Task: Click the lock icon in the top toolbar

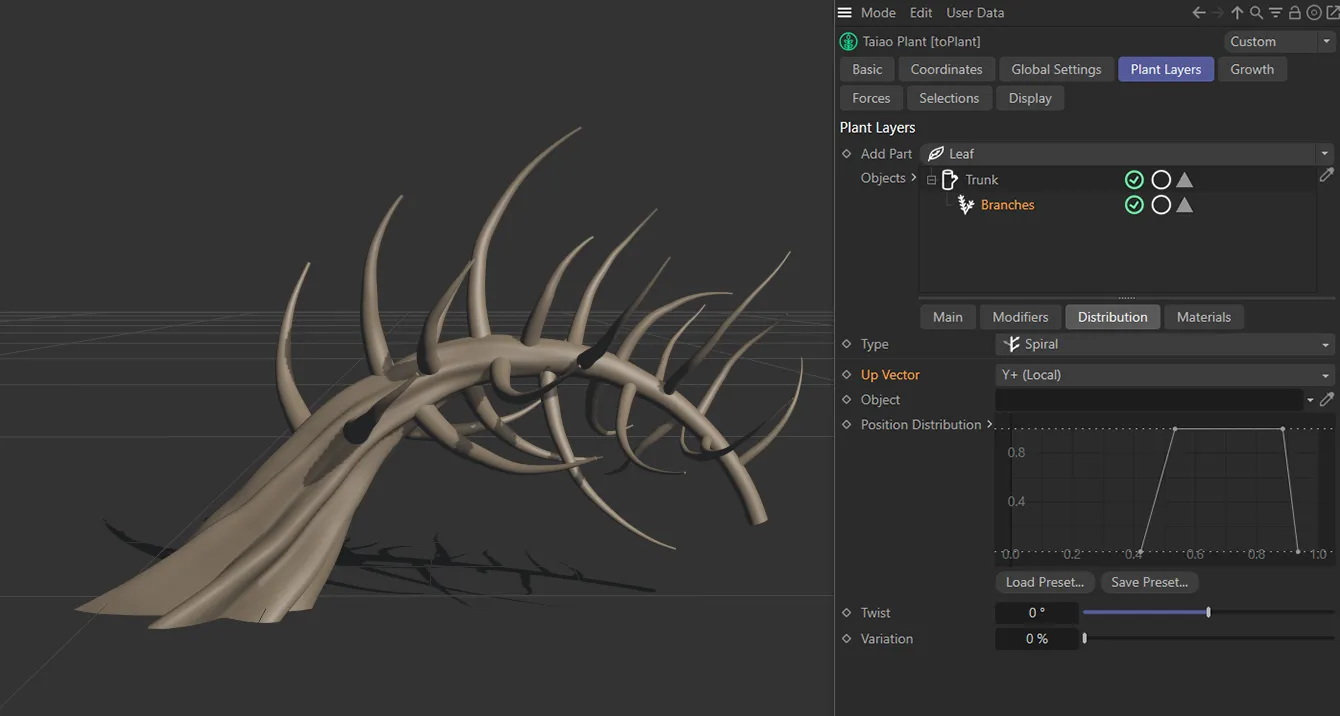Action: 1294,12
